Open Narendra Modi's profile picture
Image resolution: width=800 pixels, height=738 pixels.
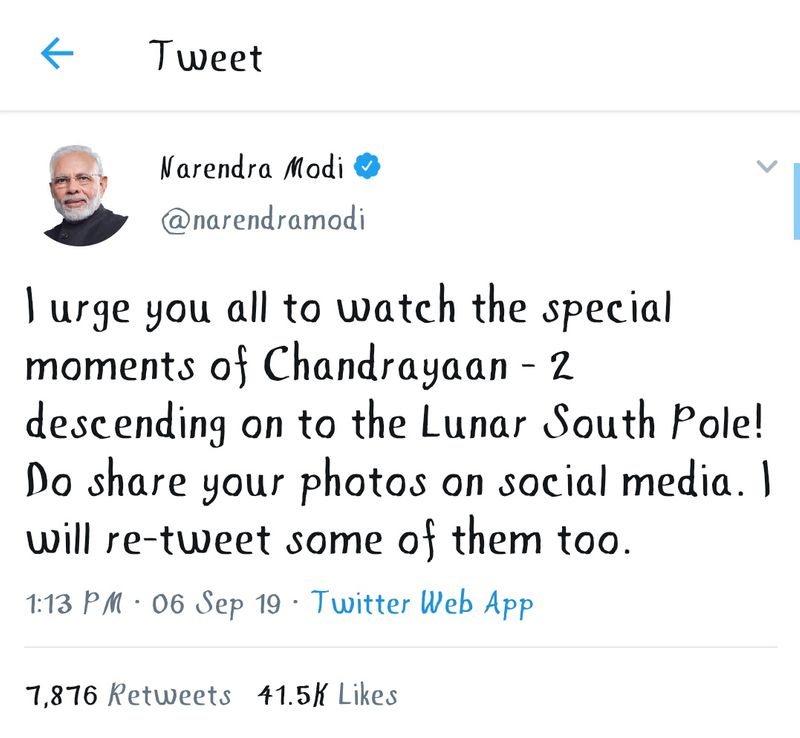click(85, 195)
